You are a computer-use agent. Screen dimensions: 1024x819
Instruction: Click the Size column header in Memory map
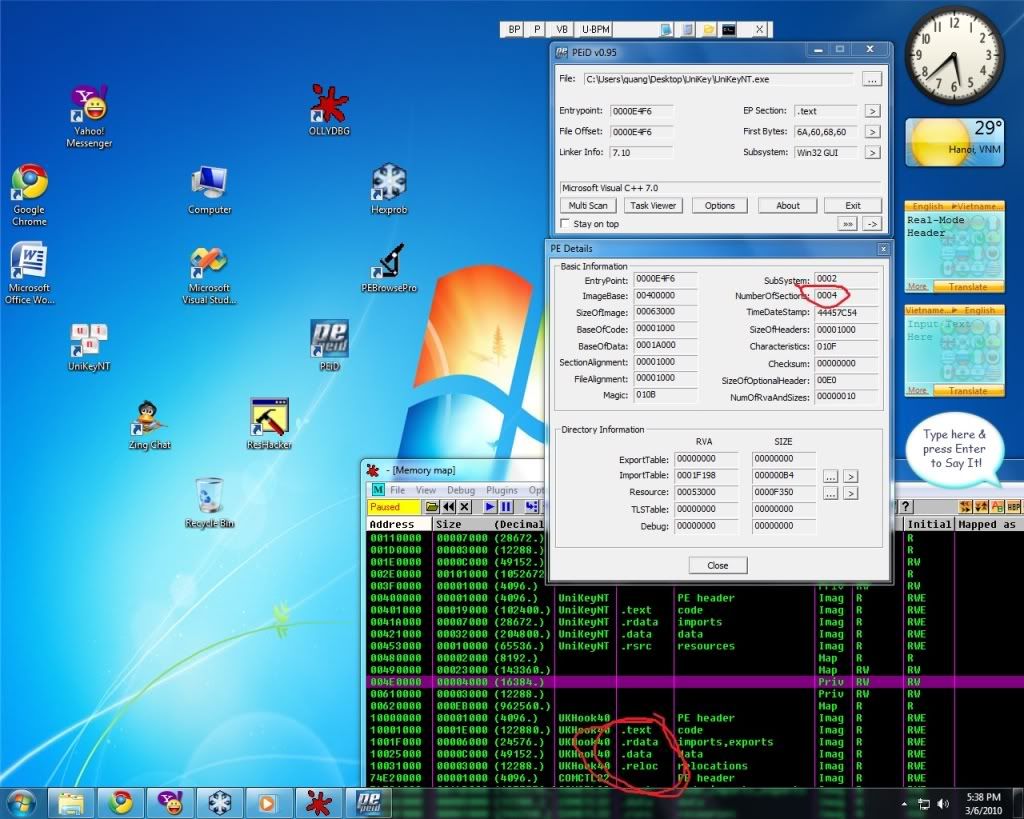pyautogui.click(x=488, y=524)
